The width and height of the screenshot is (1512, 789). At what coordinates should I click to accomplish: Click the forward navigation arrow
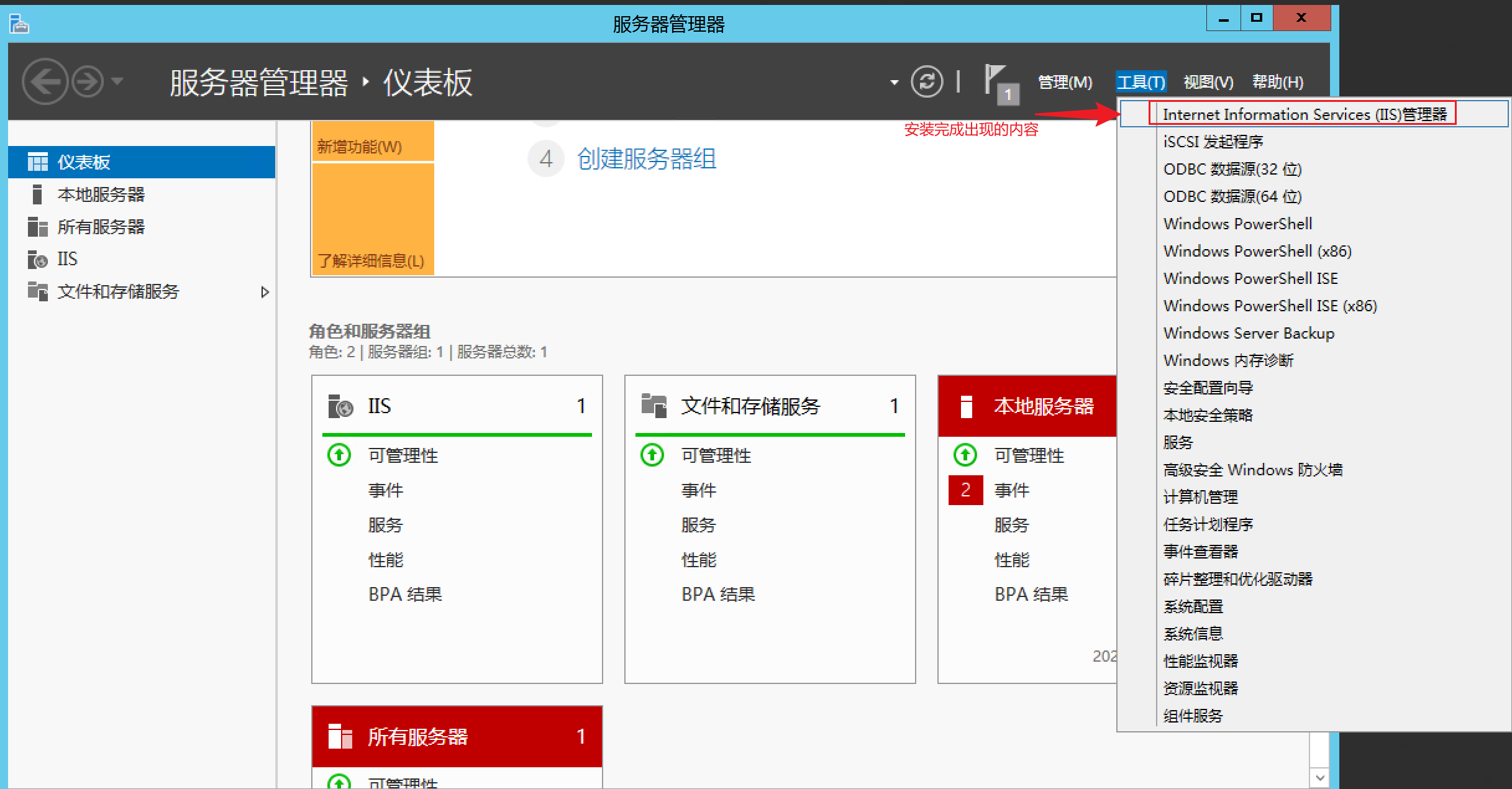point(88,81)
